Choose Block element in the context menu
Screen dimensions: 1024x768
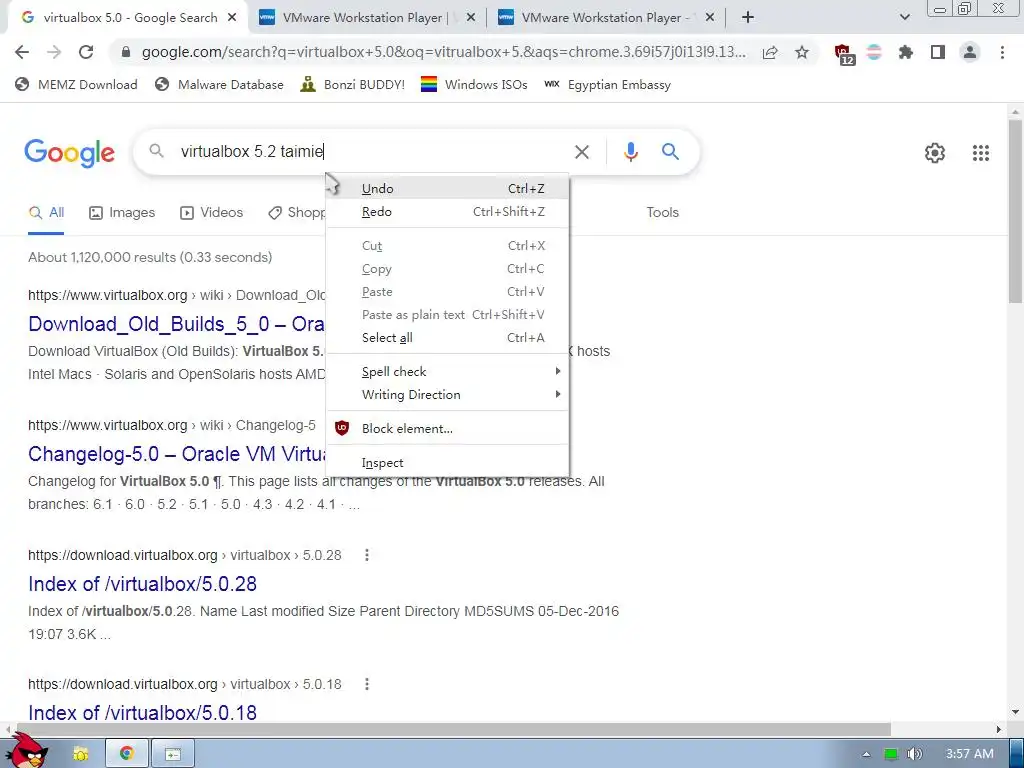pyautogui.click(x=447, y=428)
